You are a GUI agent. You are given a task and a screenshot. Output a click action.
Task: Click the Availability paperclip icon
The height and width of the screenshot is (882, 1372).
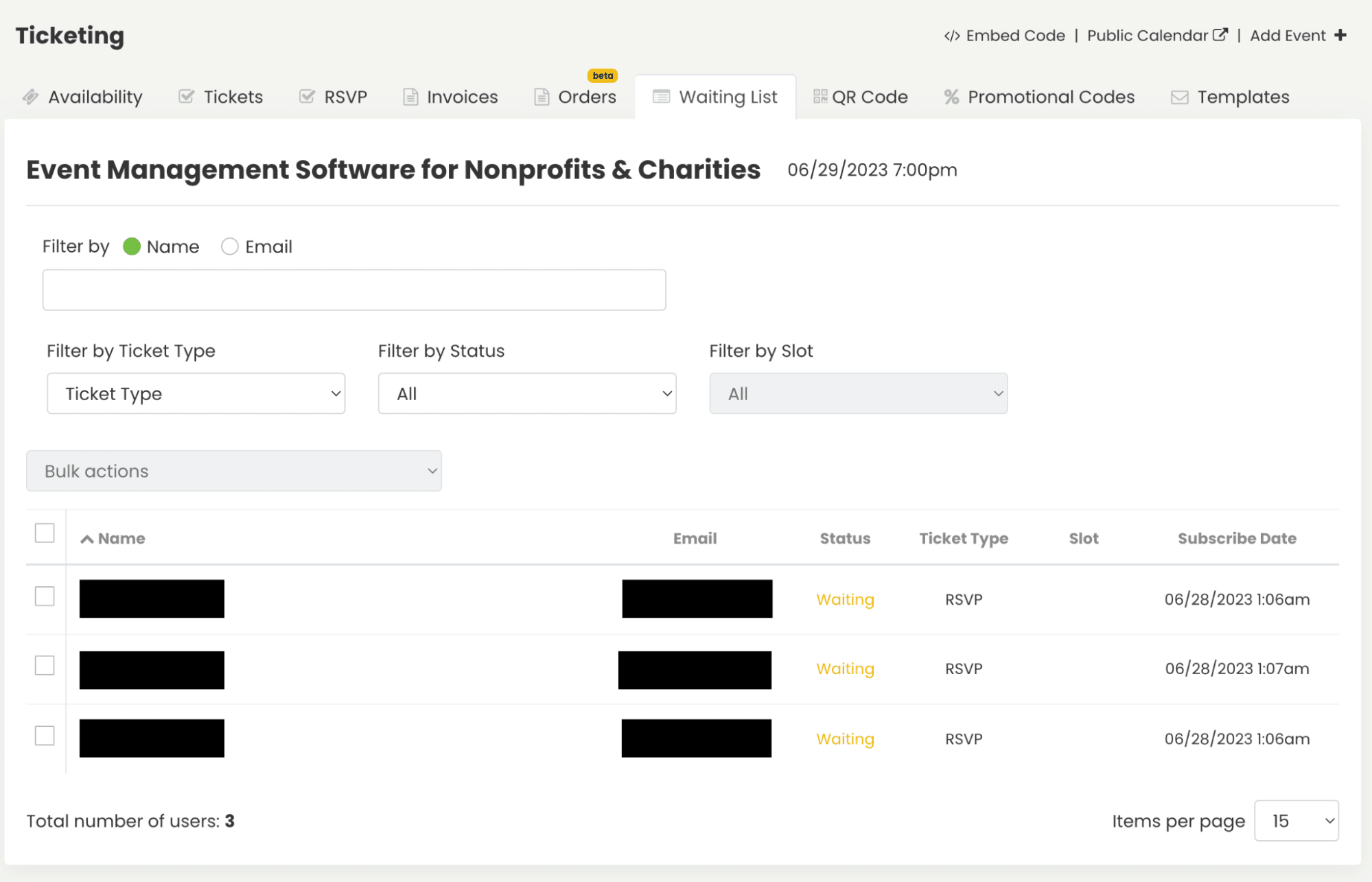click(x=30, y=97)
